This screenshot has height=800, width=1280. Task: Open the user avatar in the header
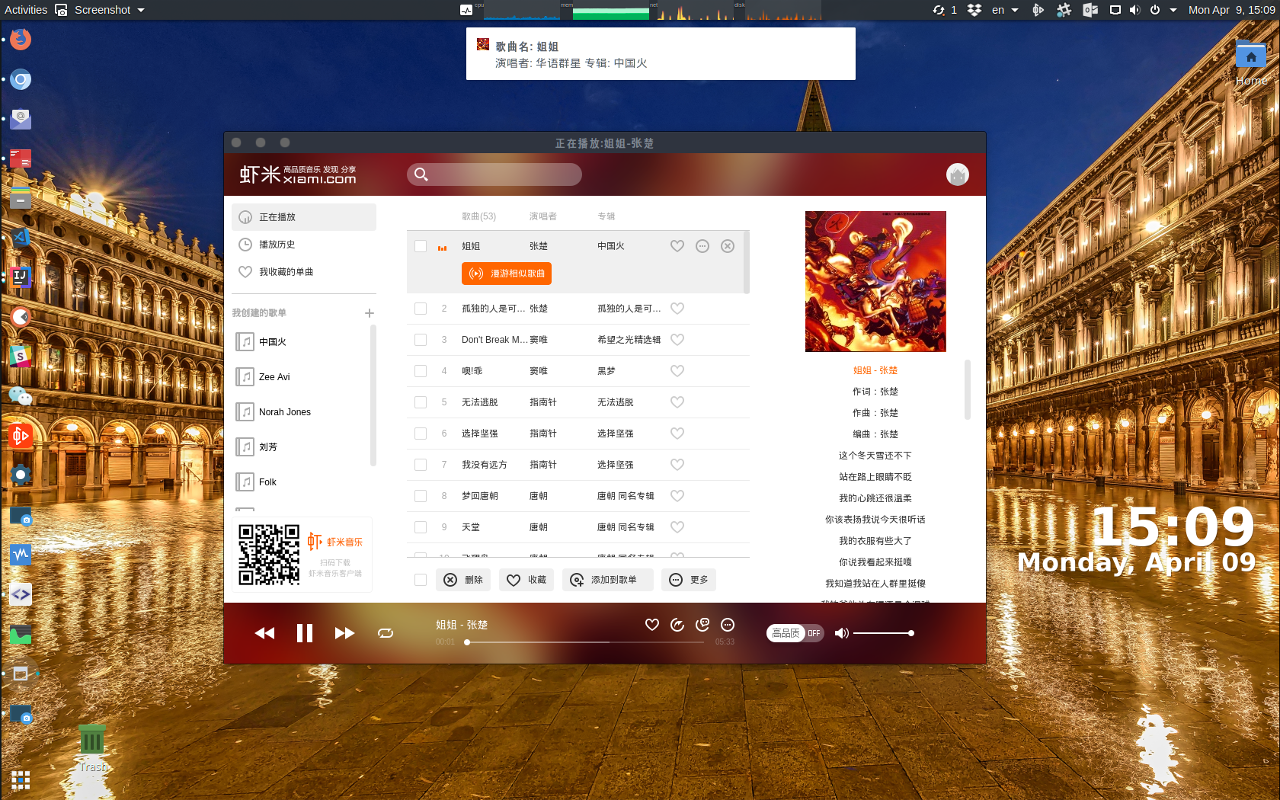(x=957, y=174)
